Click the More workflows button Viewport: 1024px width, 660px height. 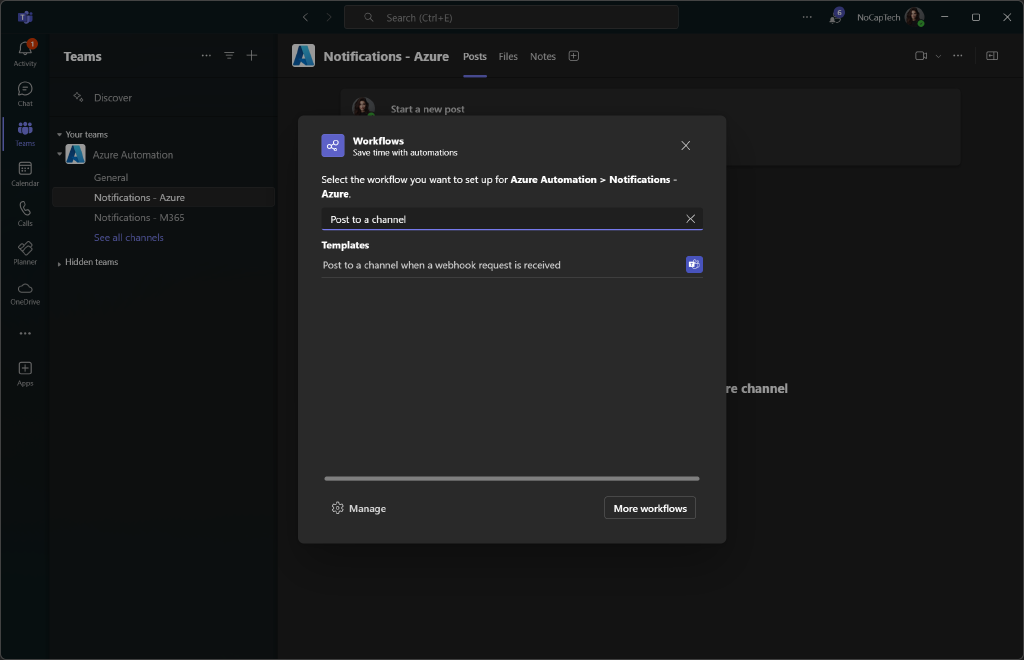coord(649,508)
